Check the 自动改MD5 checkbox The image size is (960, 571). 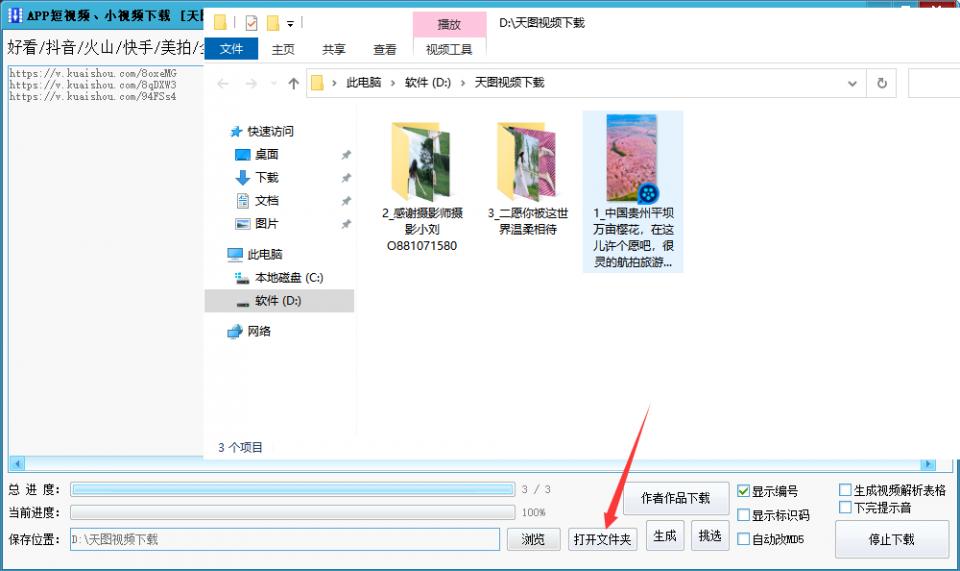pyautogui.click(x=743, y=539)
